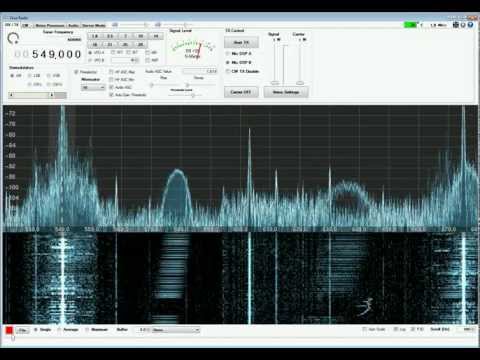The image size is (480, 360).
Task: Open Voice Settings
Action: click(x=286, y=92)
